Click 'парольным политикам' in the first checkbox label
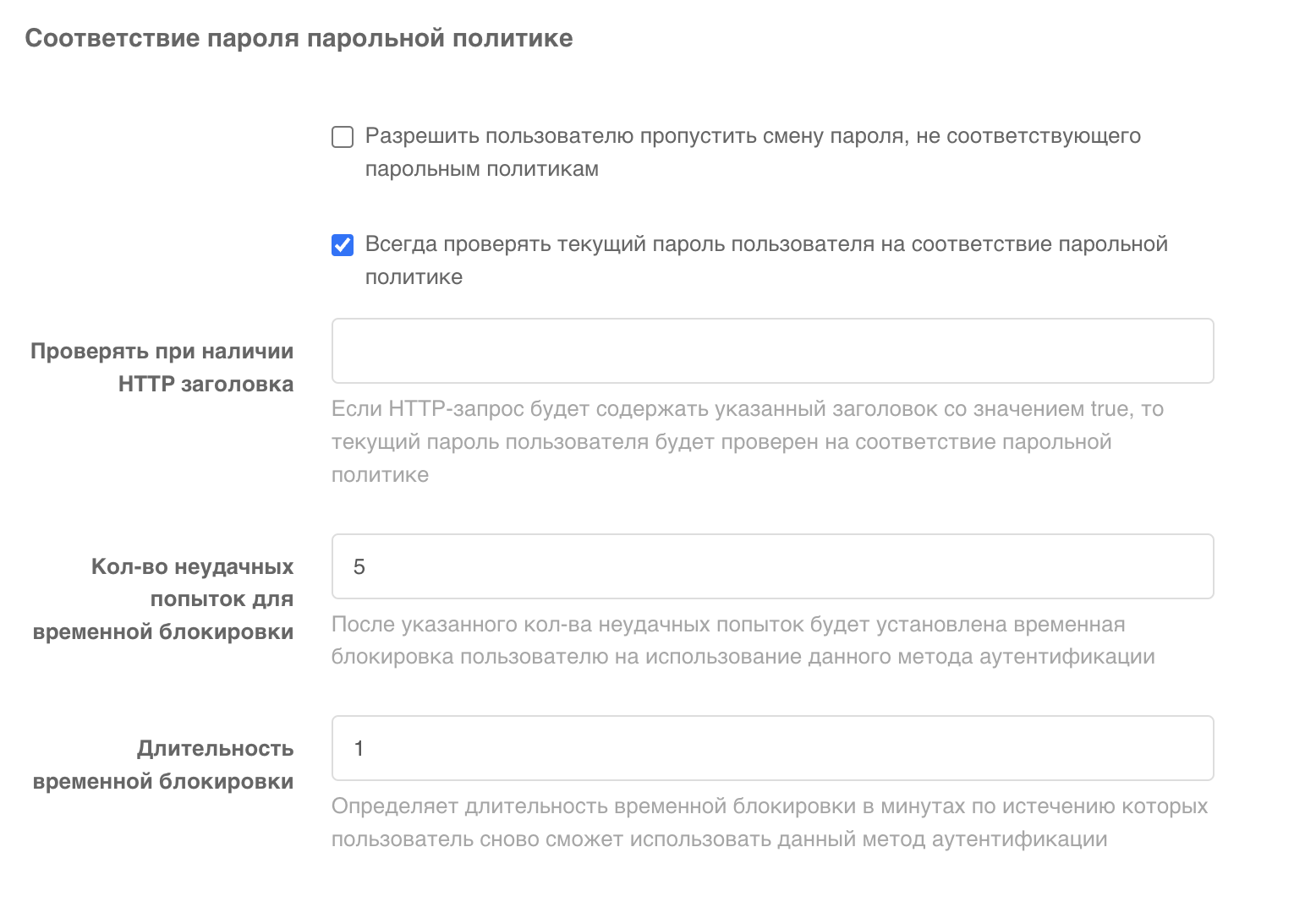This screenshot has width=1316, height=918. (x=481, y=169)
